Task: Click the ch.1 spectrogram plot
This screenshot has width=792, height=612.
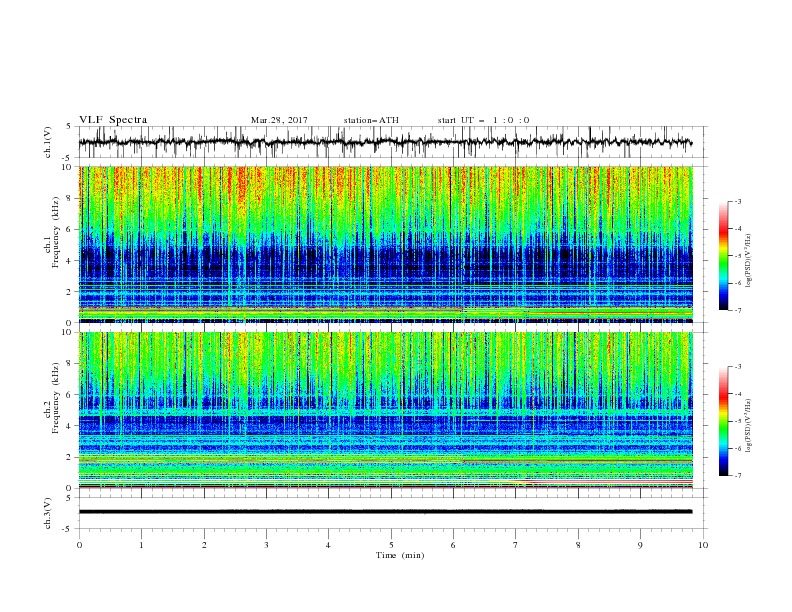Action: (x=385, y=244)
